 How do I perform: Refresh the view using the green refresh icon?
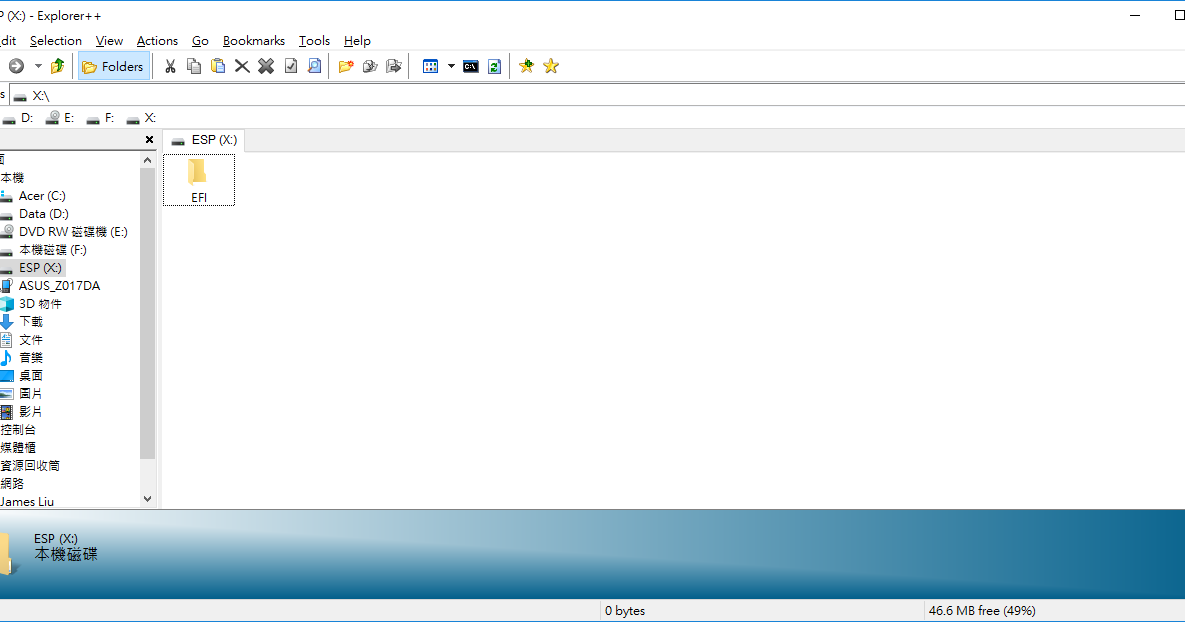tap(494, 66)
